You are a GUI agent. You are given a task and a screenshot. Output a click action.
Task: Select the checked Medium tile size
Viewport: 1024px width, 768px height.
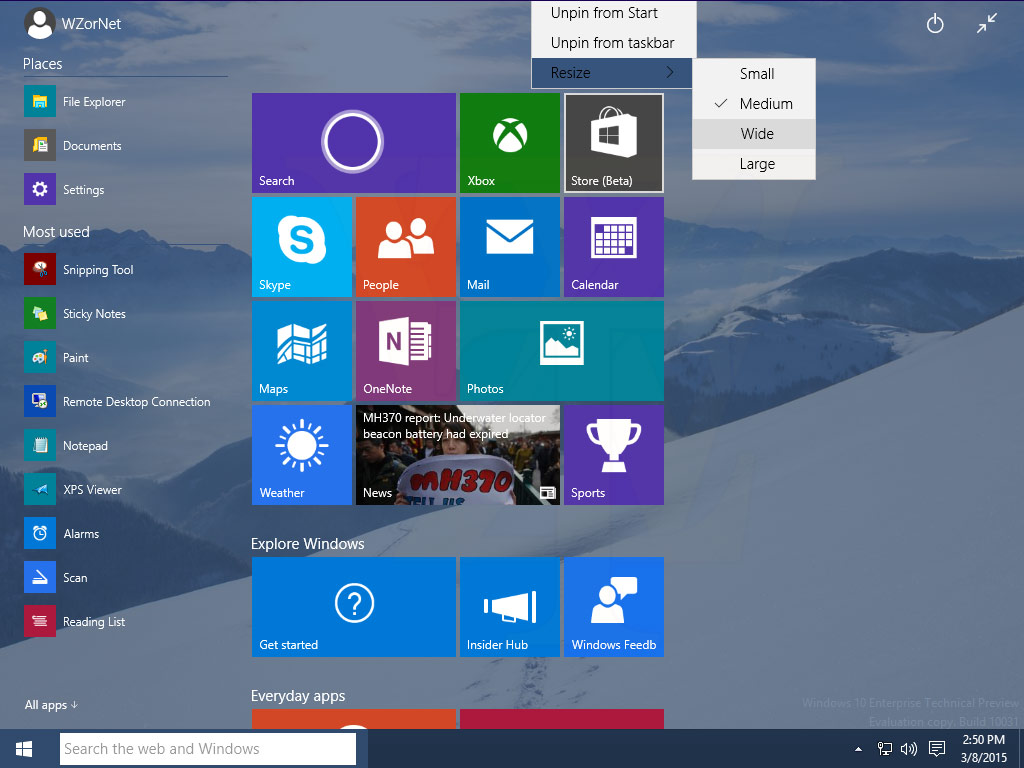coord(754,103)
